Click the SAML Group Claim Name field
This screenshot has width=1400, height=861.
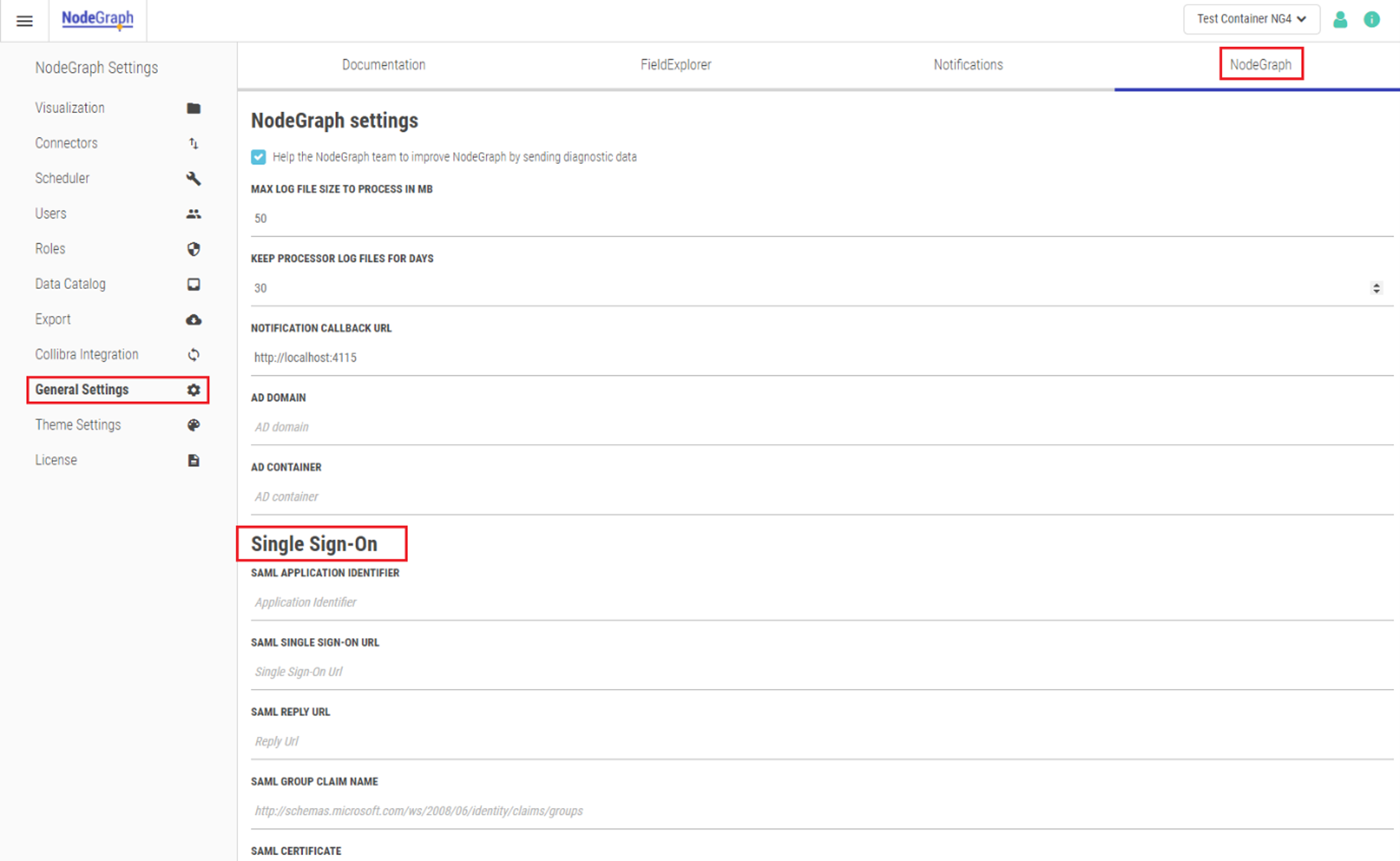point(822,812)
